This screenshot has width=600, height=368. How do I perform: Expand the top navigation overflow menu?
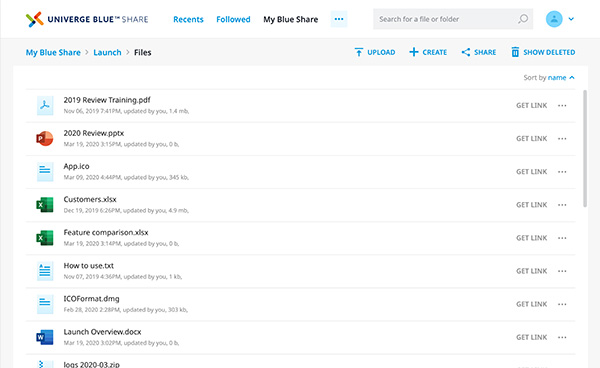(339, 19)
